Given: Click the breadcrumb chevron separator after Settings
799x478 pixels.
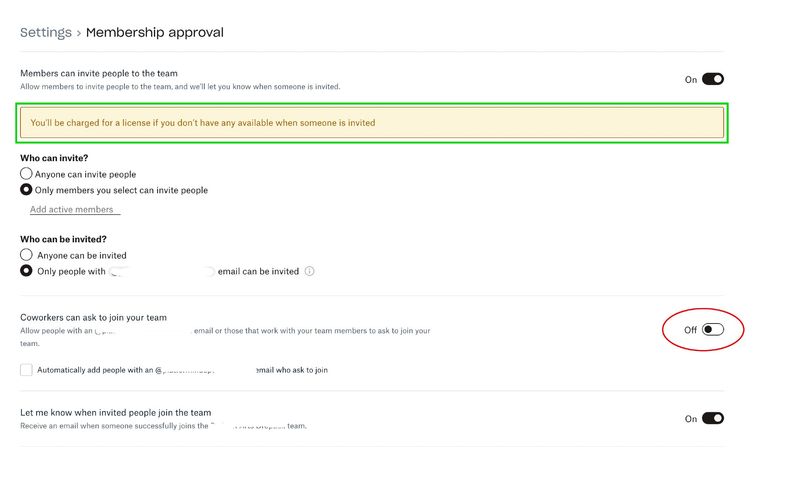Looking at the screenshot, I should (79, 33).
